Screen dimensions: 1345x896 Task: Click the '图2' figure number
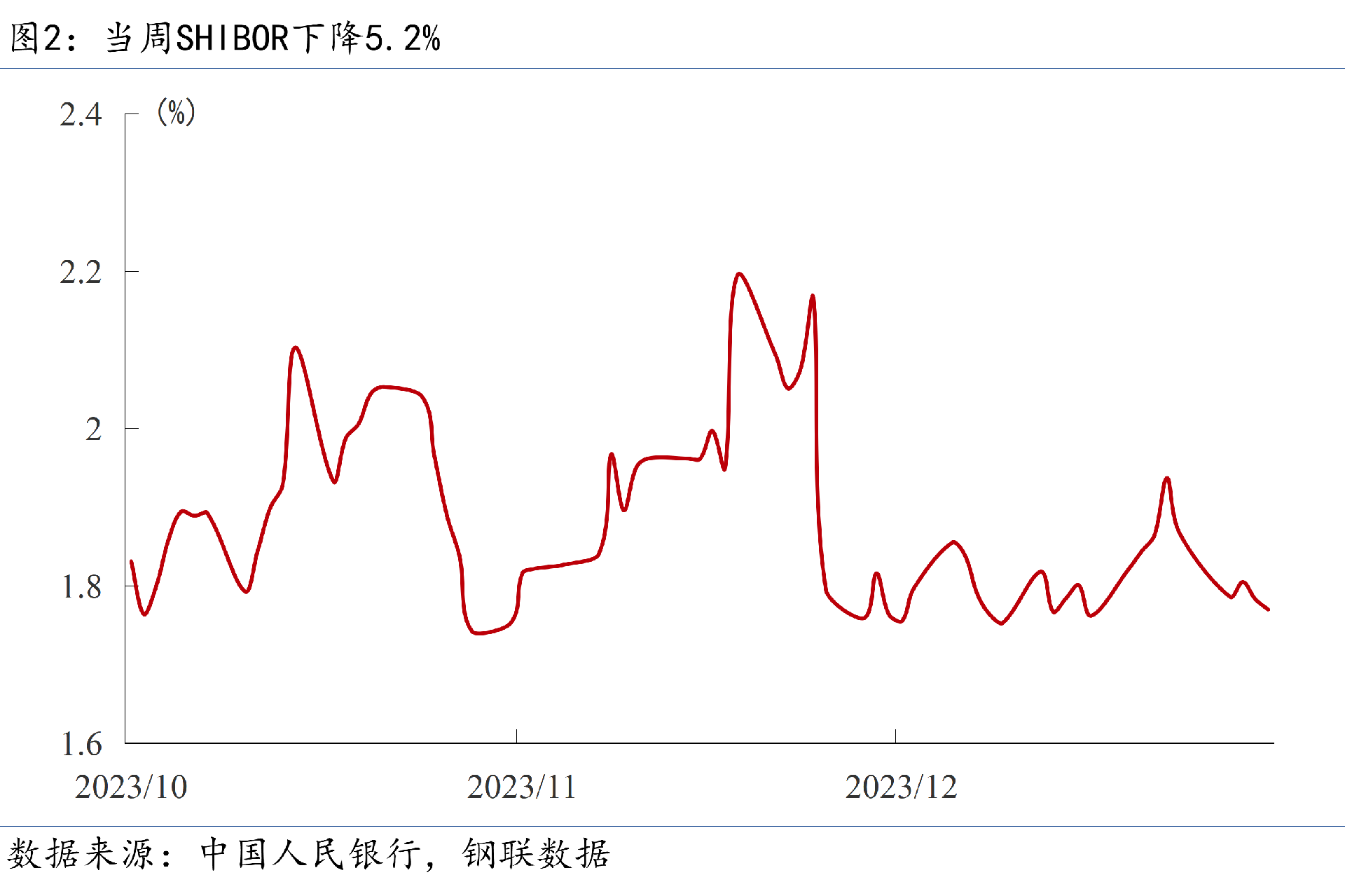34,38
